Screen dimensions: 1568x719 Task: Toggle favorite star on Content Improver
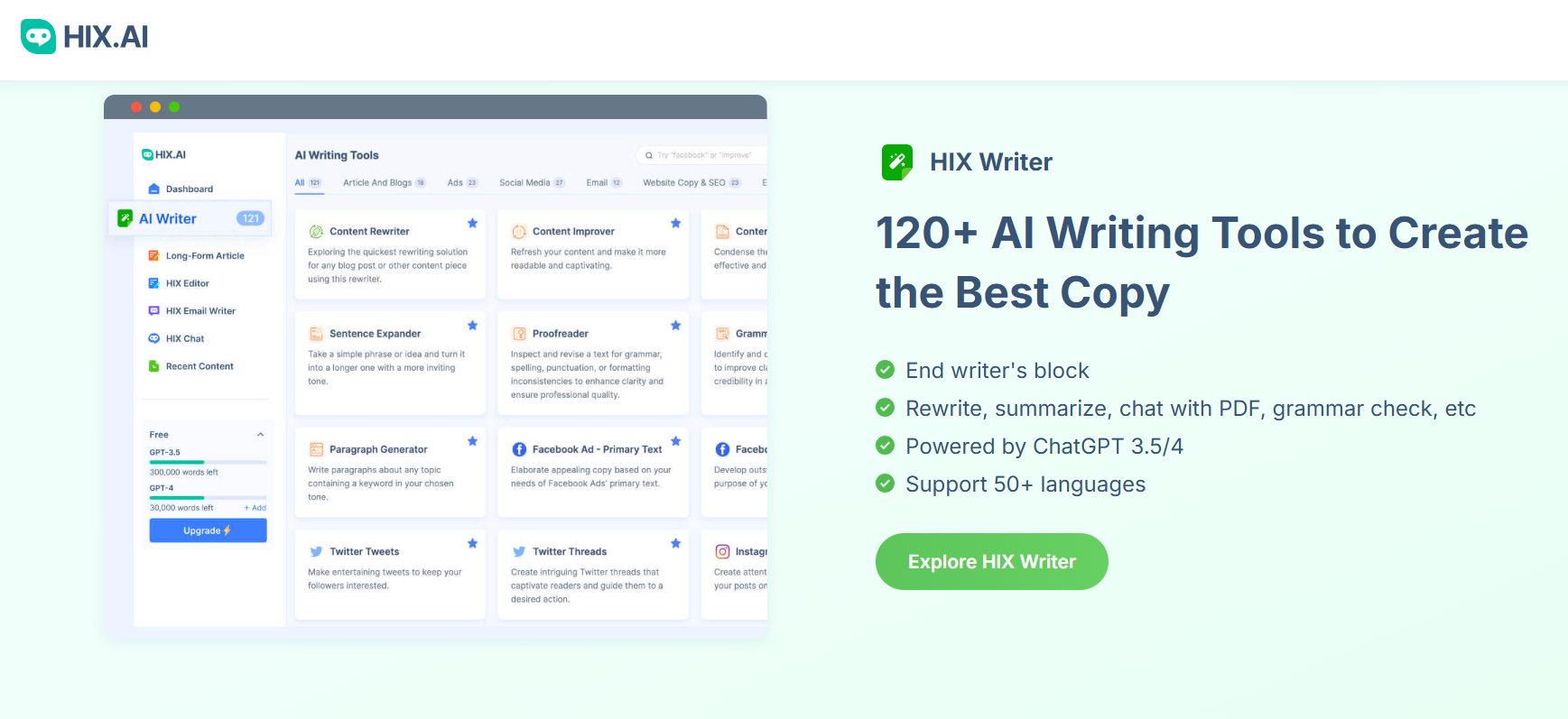(675, 223)
